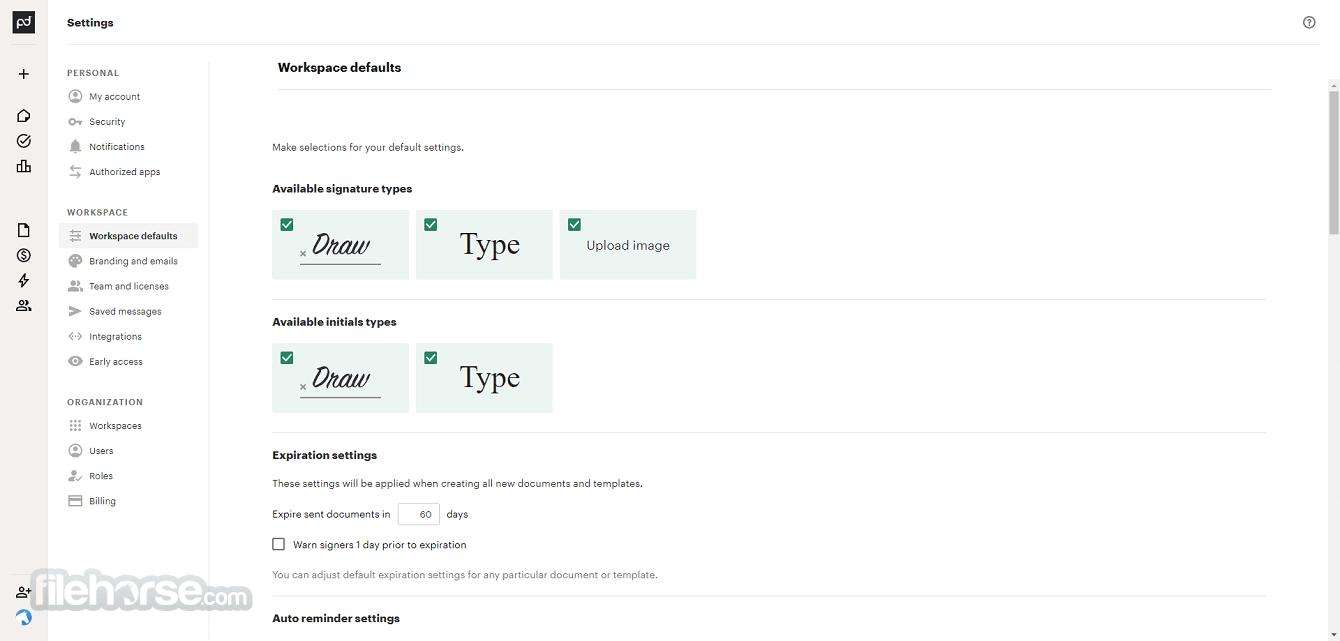Click the Early access eye icon
The width and height of the screenshot is (1340, 641).
click(x=75, y=361)
